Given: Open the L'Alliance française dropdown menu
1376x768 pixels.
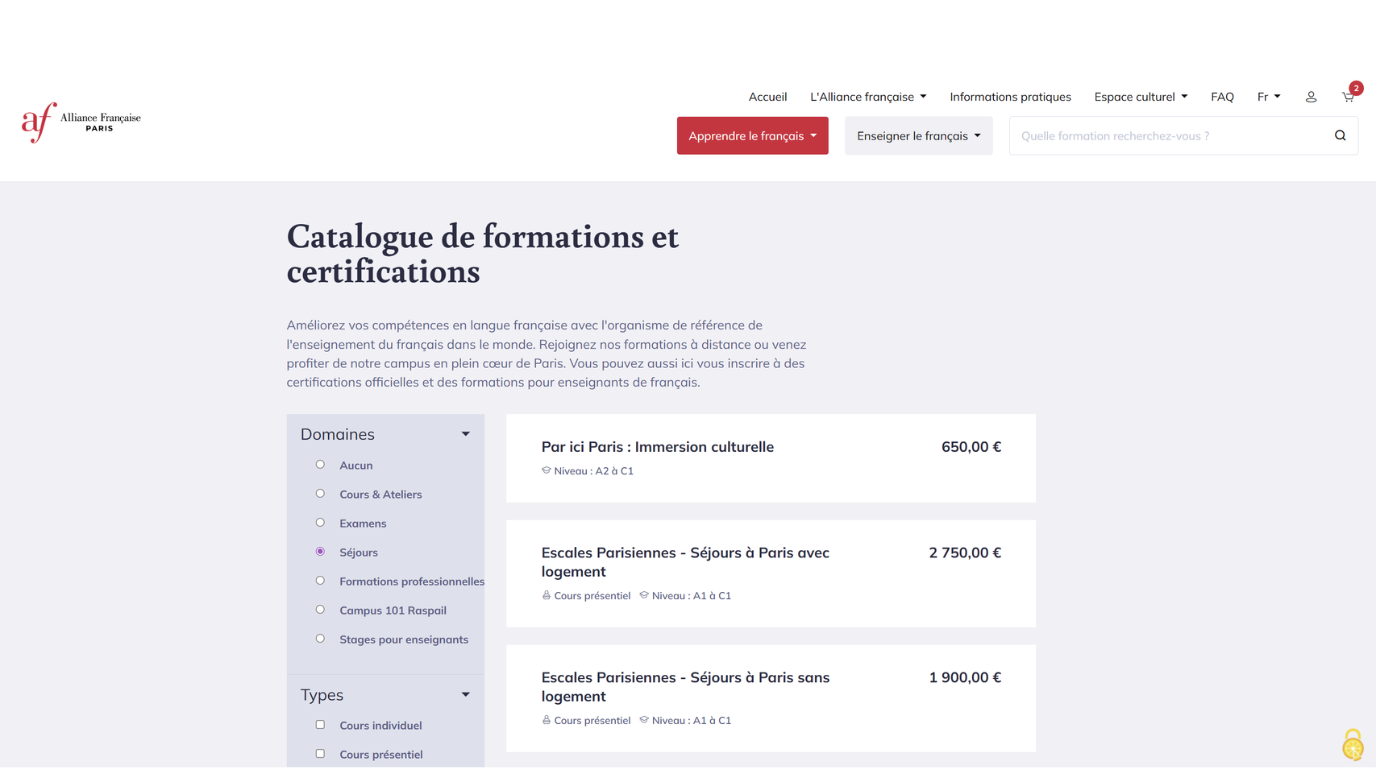Looking at the screenshot, I should [868, 97].
